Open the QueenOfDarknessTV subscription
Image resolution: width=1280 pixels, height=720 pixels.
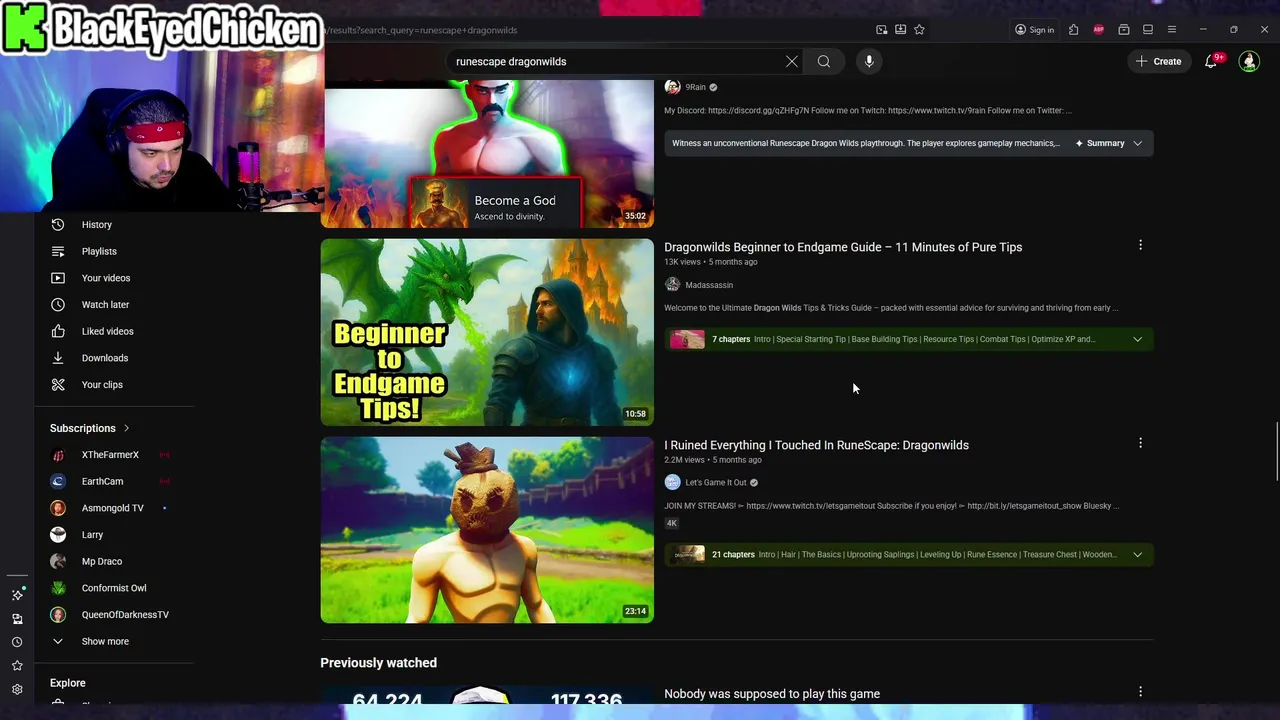tap(114, 615)
